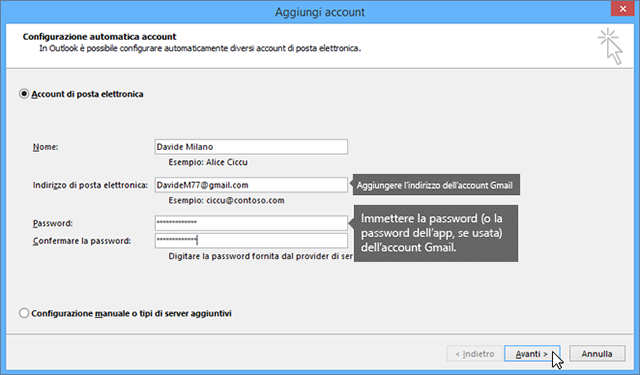Click the disabled Indietro button

pyautogui.click(x=475, y=354)
